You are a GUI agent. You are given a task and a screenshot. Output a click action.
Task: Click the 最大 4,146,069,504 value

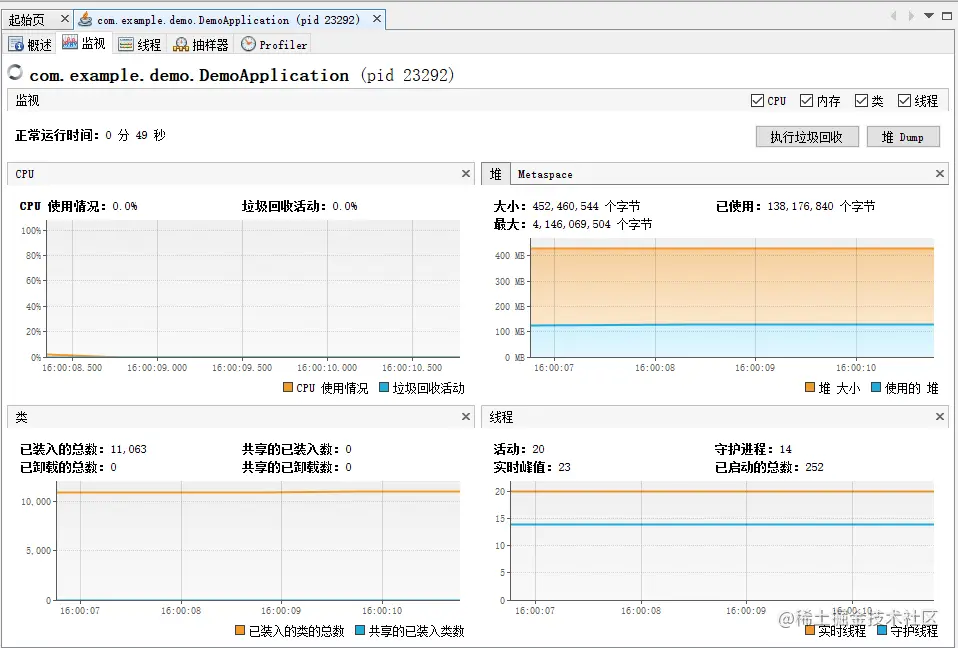[x=571, y=224]
